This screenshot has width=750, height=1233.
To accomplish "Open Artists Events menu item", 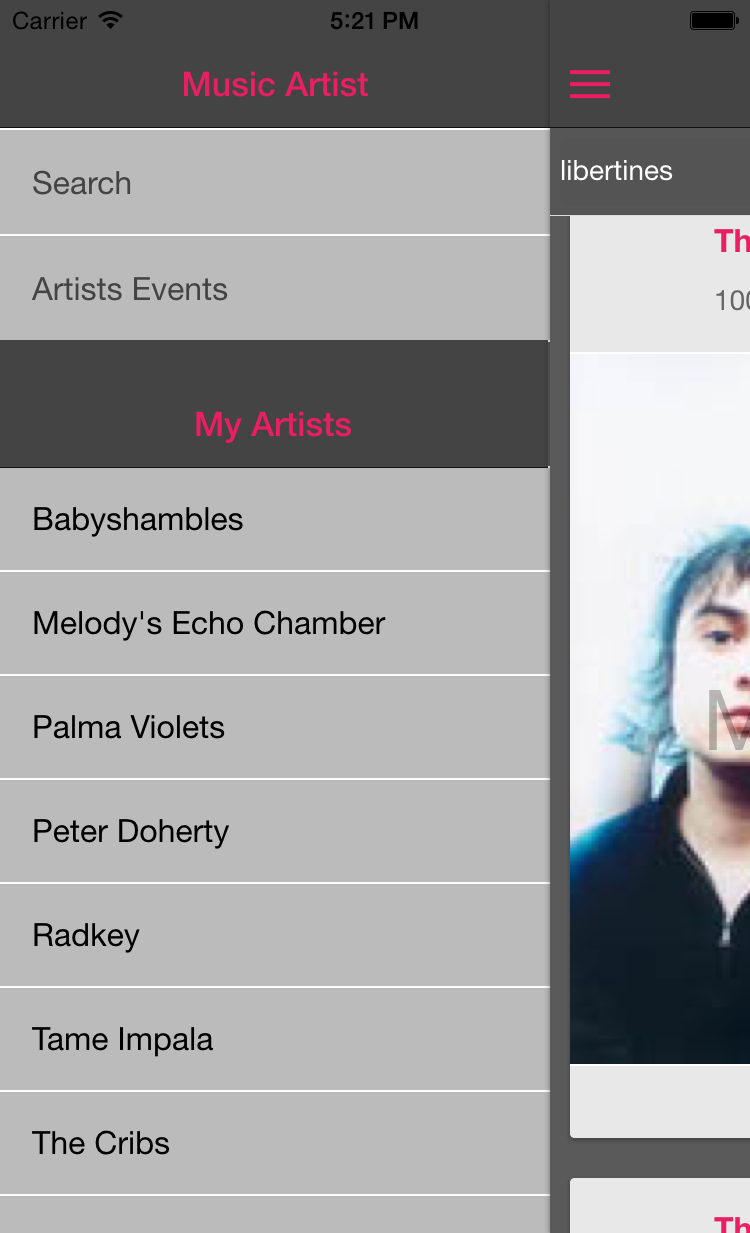I will [x=274, y=289].
